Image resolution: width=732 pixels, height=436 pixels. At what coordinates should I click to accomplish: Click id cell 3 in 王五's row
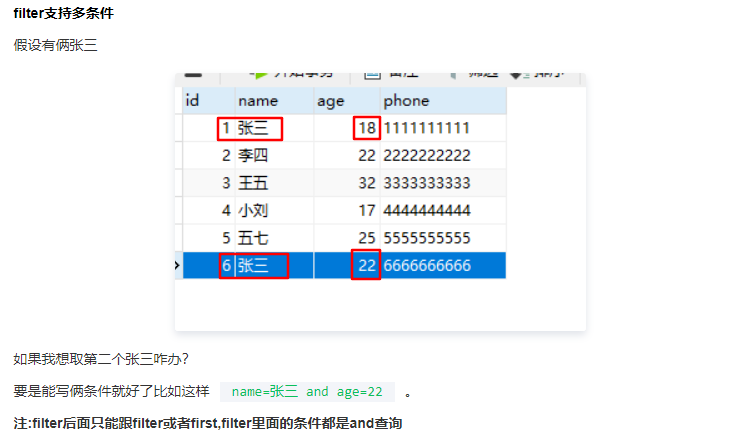[209, 183]
